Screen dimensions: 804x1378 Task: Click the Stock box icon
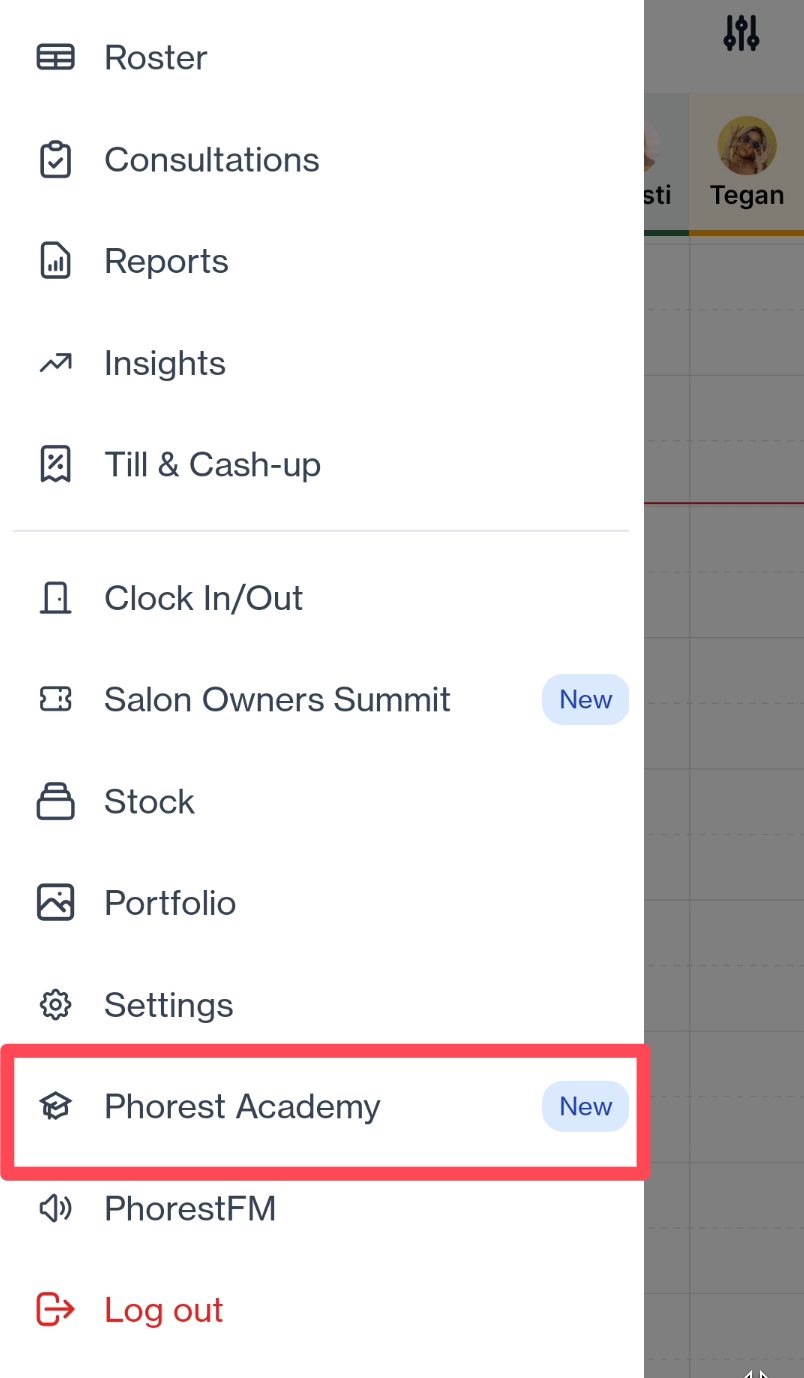[55, 801]
